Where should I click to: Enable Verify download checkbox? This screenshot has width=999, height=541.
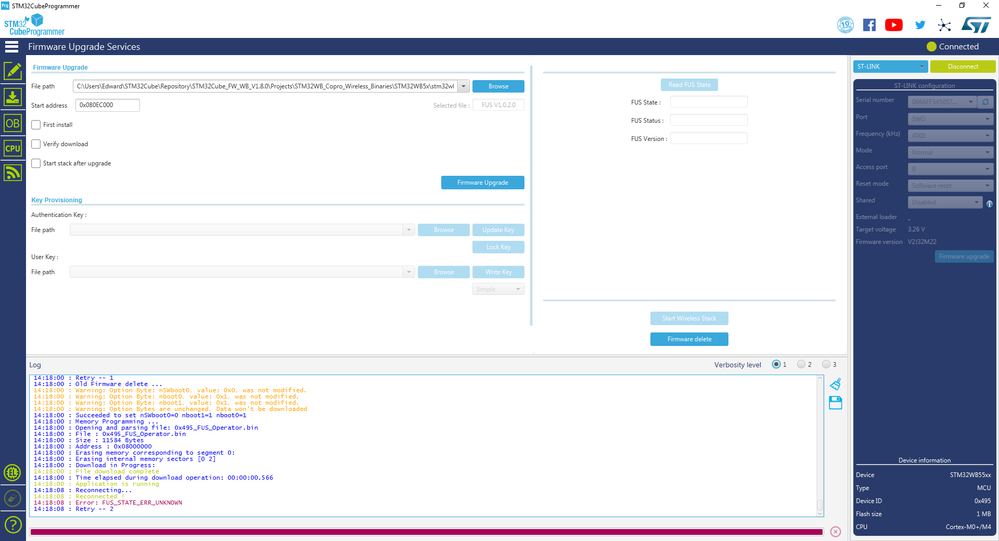click(36, 144)
